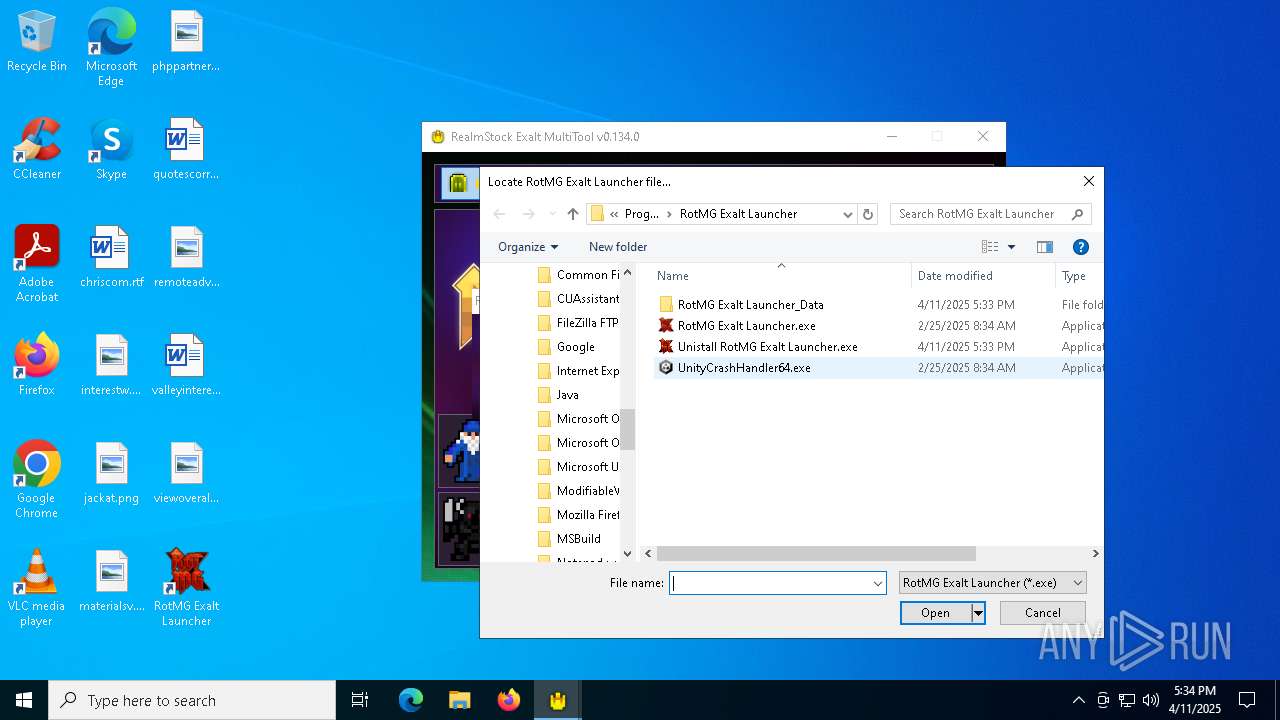The width and height of the screenshot is (1280, 720).
Task: Open the CCleaner desktop shortcut
Action: click(x=37, y=150)
